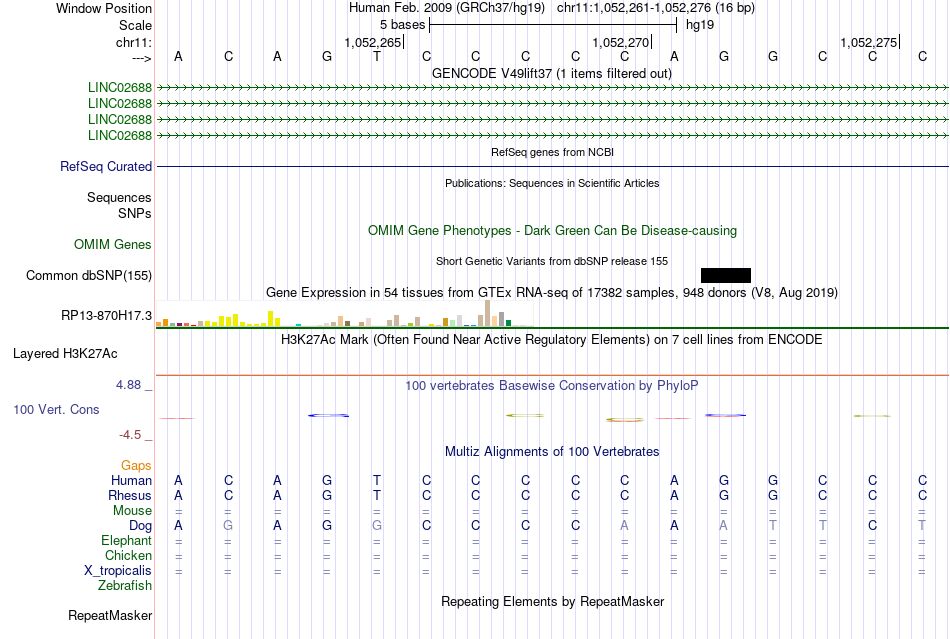Select the Scale track label
Screen dimensions: 950x639
135,25
